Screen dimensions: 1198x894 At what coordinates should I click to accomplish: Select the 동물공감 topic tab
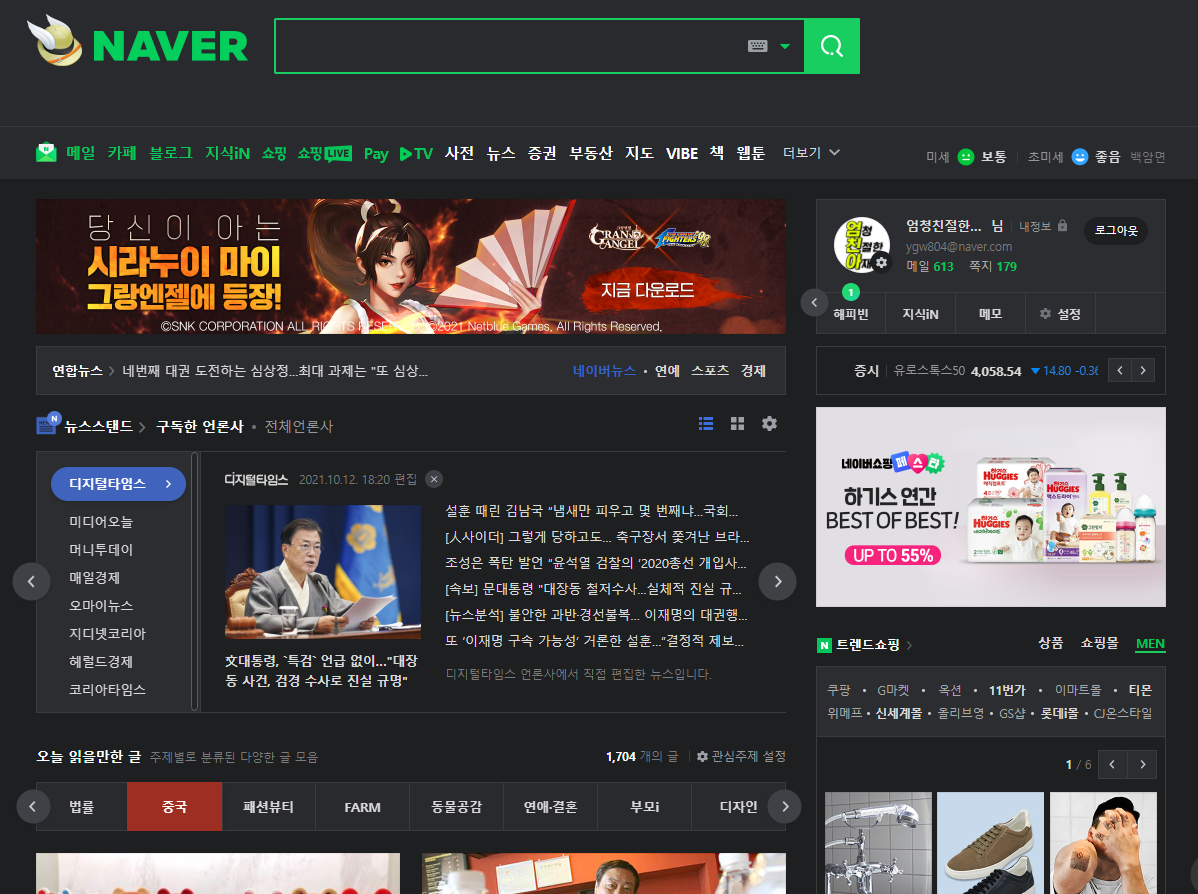pyautogui.click(x=456, y=807)
